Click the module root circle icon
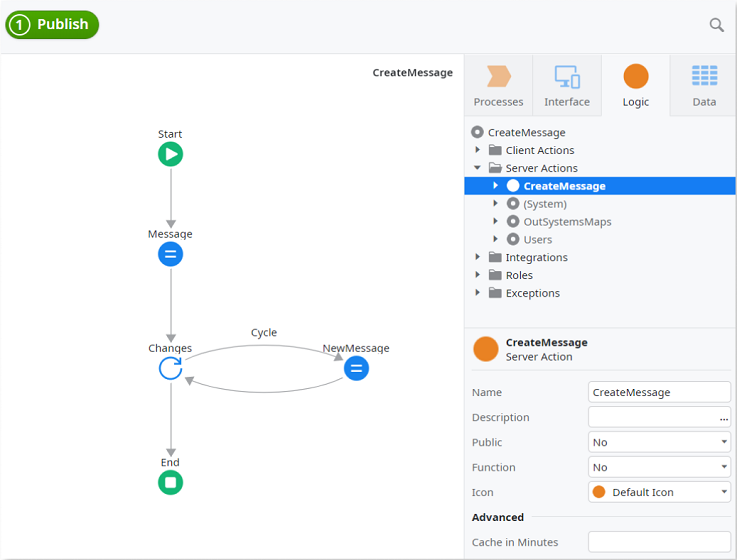The height and width of the screenshot is (560, 737). (x=477, y=132)
